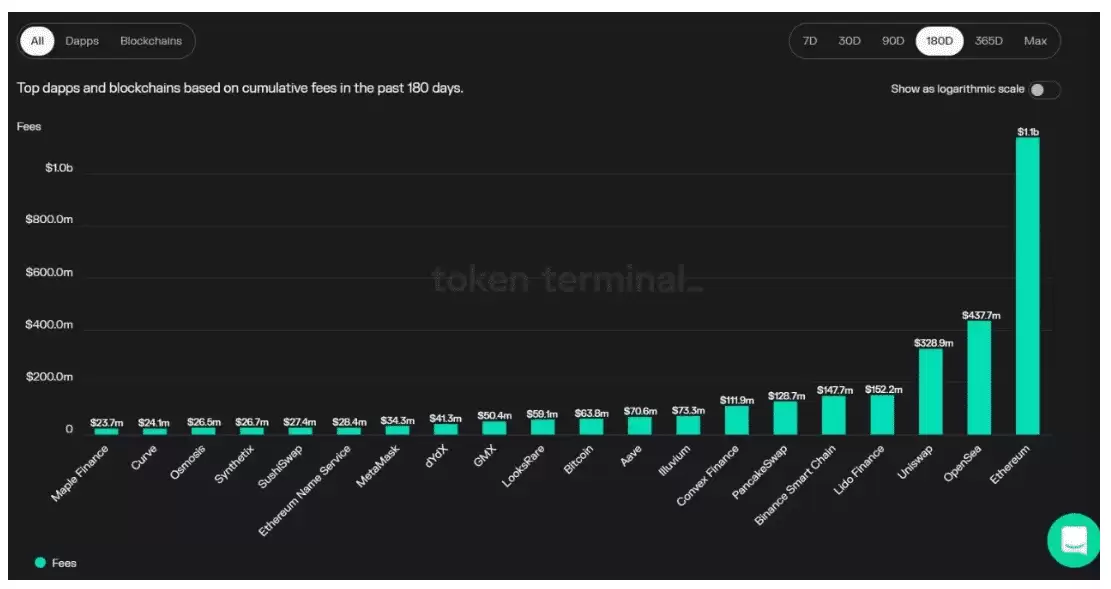Choose the 90D time range
Screen dimensions: 1111x589
tap(893, 41)
